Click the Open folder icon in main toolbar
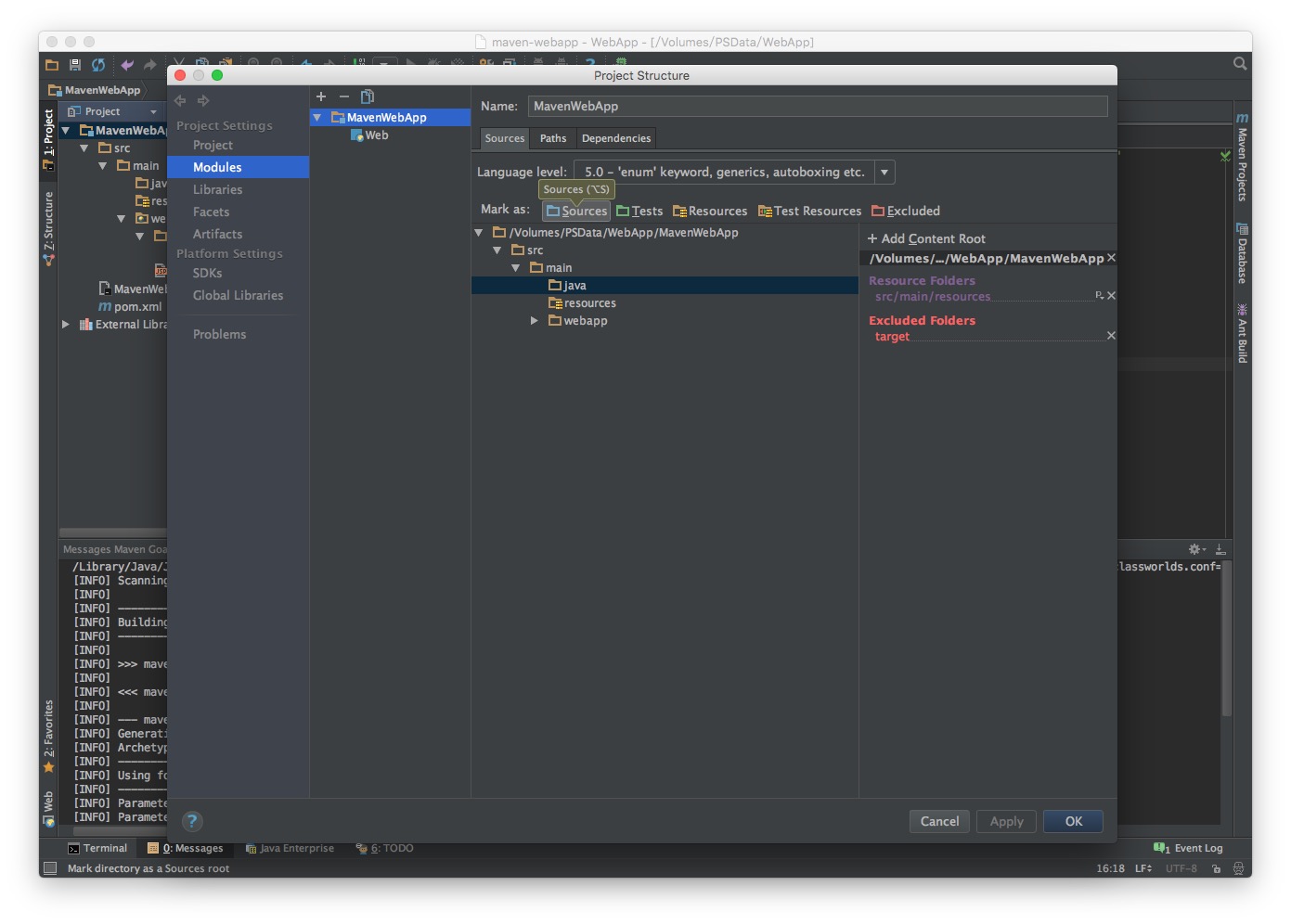 [x=52, y=64]
